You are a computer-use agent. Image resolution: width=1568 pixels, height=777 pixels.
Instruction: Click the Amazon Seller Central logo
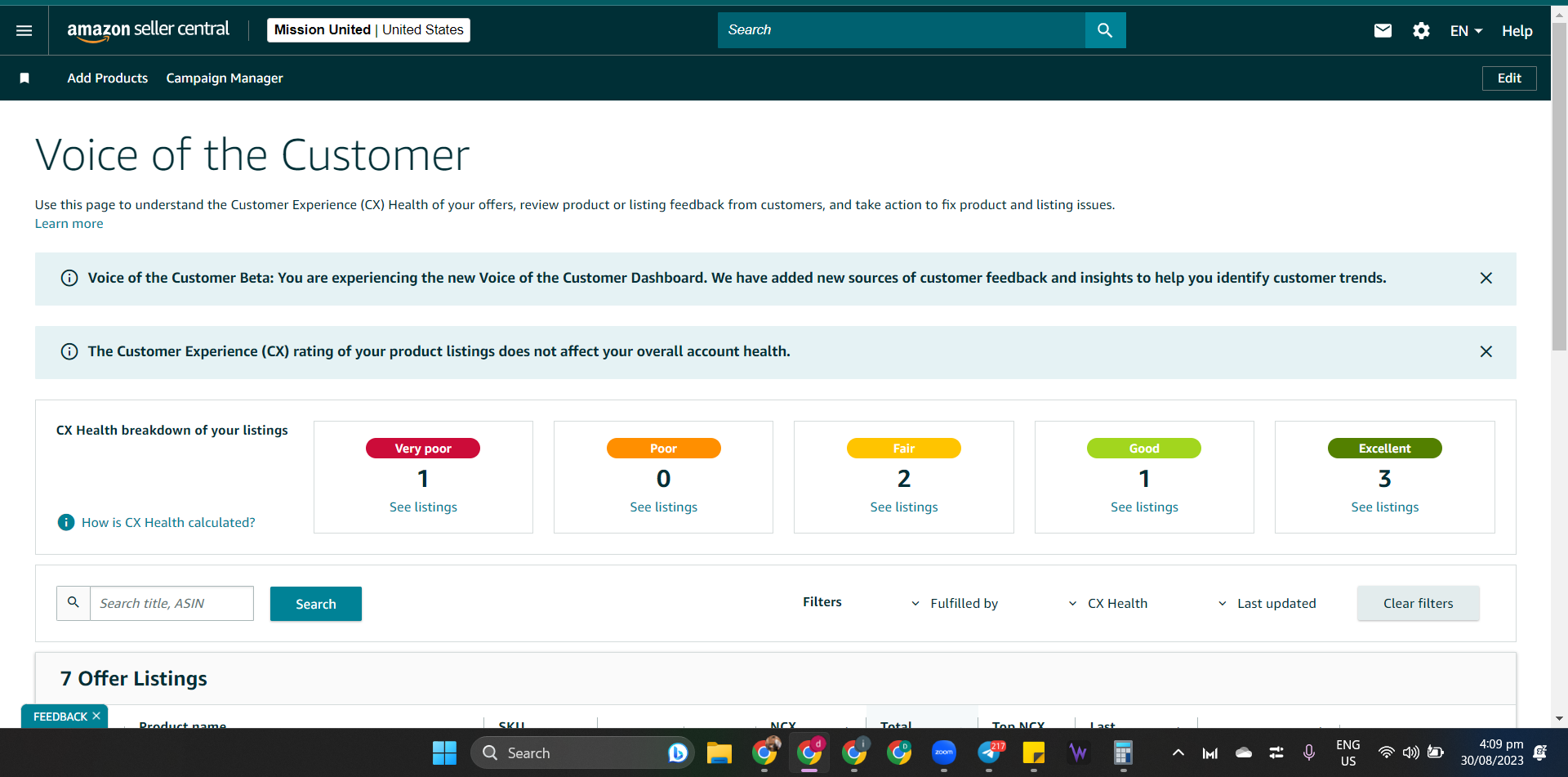click(149, 30)
